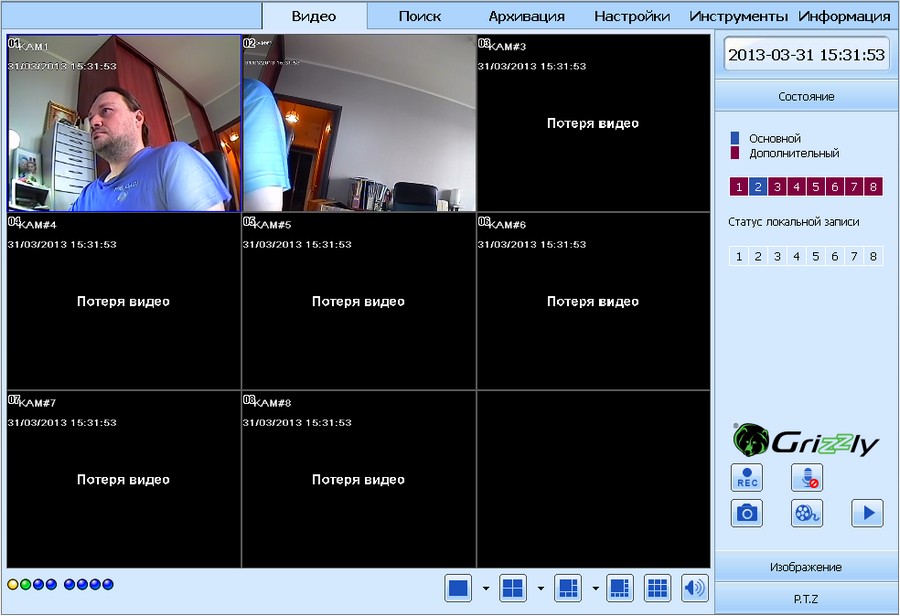Image resolution: width=900 pixels, height=616 pixels.
Task: Open the Настройки tab
Action: [632, 16]
